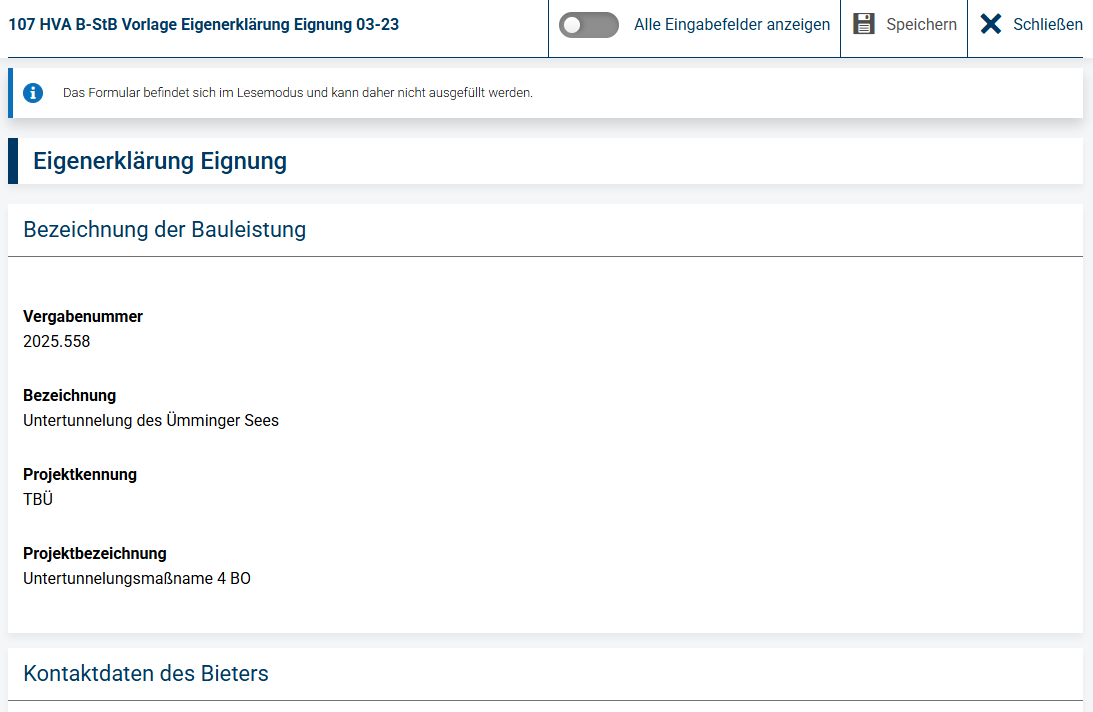Screen dimensions: 1093x712
Task: Select the Bezeichnung der Bauleistung section header
Action: coord(165,229)
